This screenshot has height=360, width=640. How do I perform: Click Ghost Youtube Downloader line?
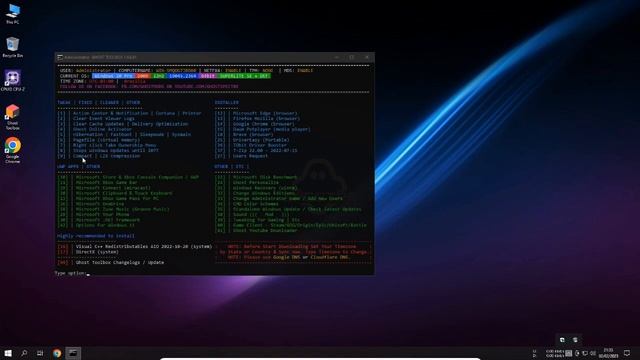256,230
